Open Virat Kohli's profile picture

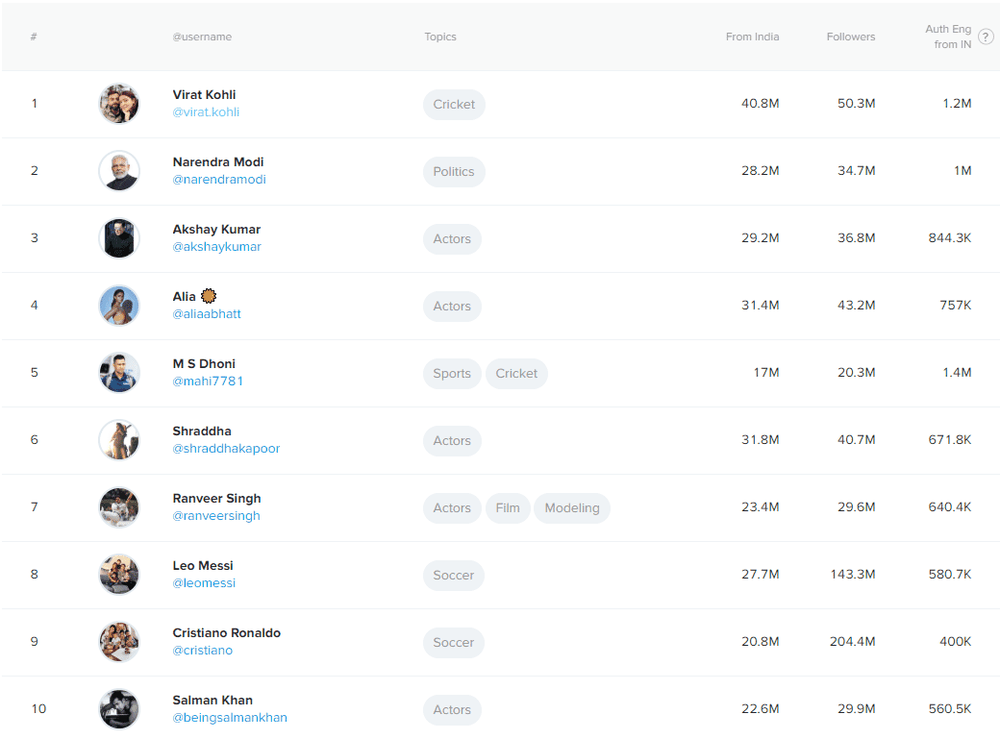119,104
